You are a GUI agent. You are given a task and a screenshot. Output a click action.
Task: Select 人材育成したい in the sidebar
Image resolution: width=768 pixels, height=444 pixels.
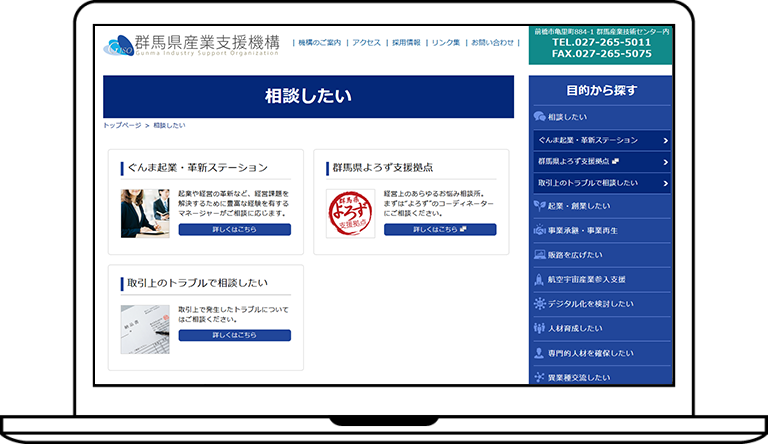point(602,329)
